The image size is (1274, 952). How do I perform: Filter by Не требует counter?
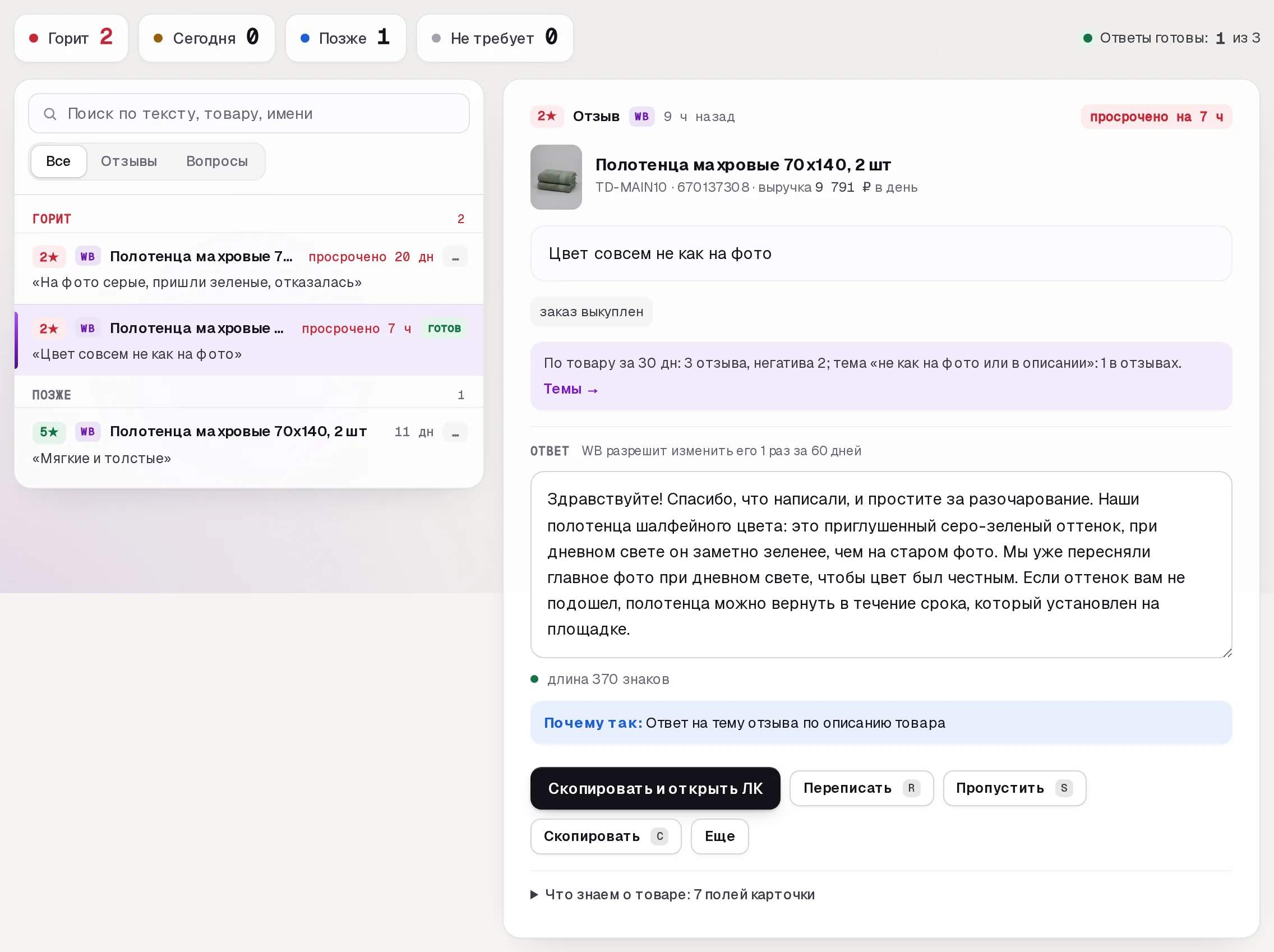[495, 38]
